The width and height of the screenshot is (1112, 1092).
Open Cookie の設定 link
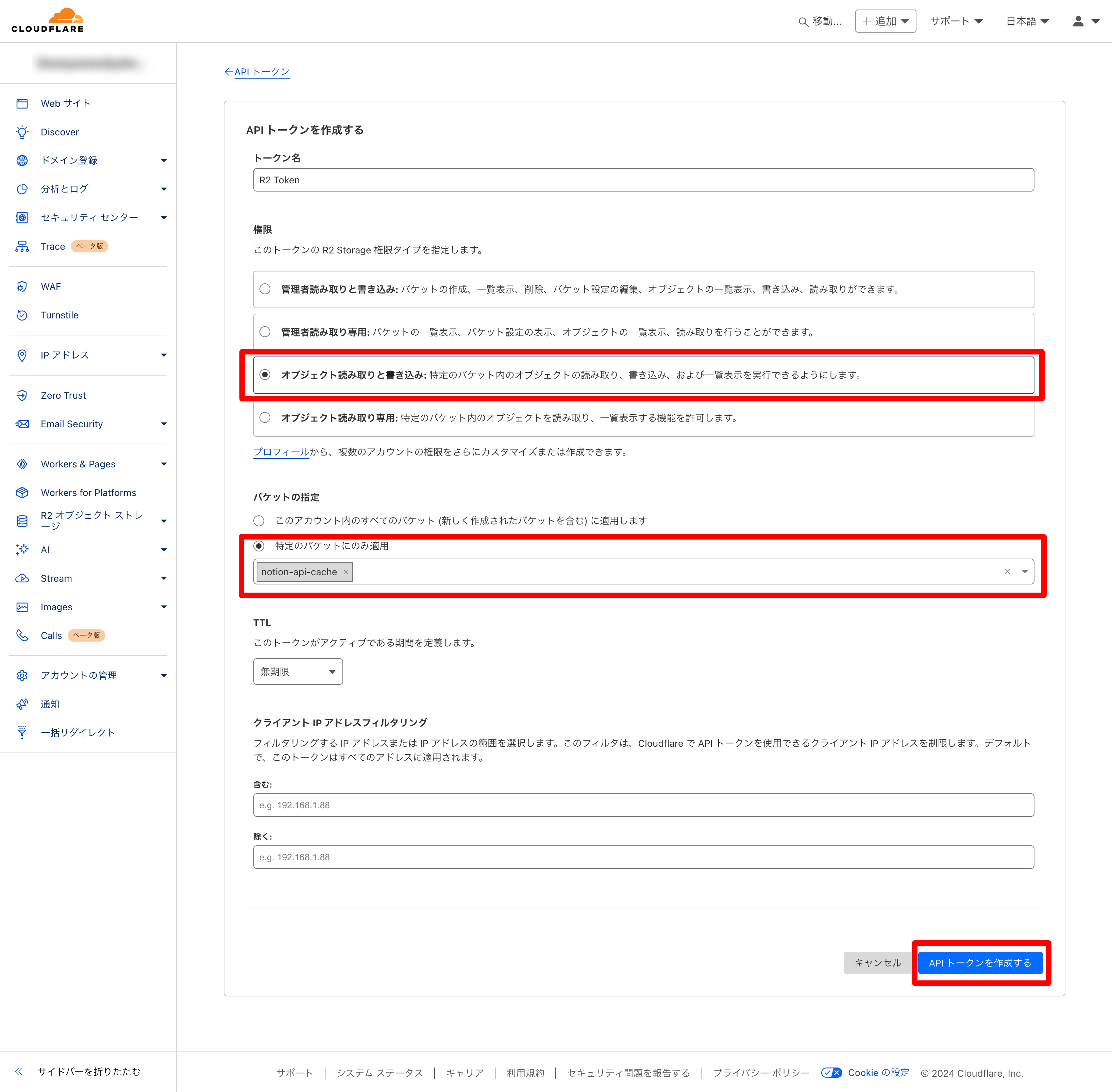(879, 1073)
